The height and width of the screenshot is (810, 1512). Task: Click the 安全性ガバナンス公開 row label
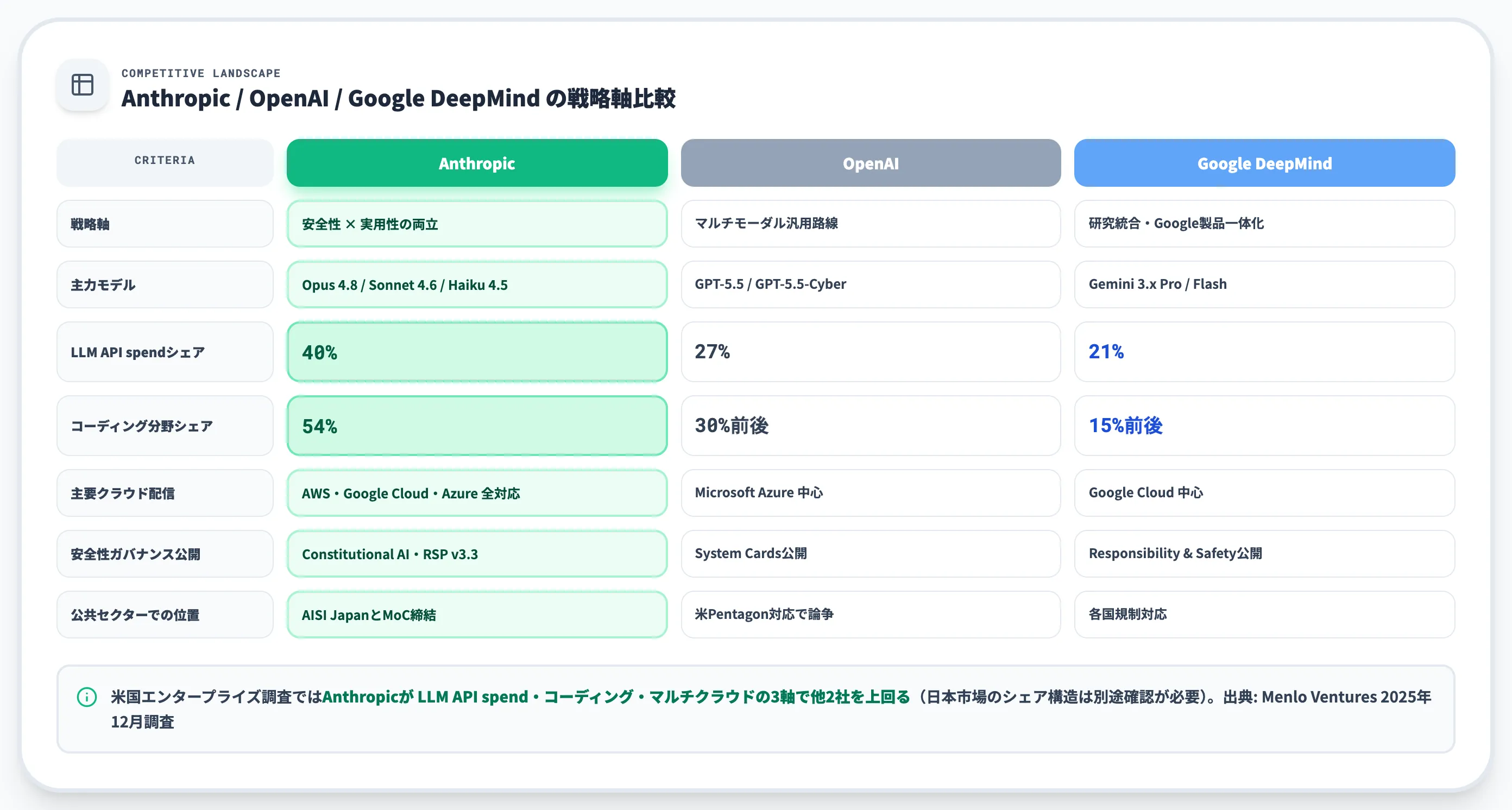point(165,554)
